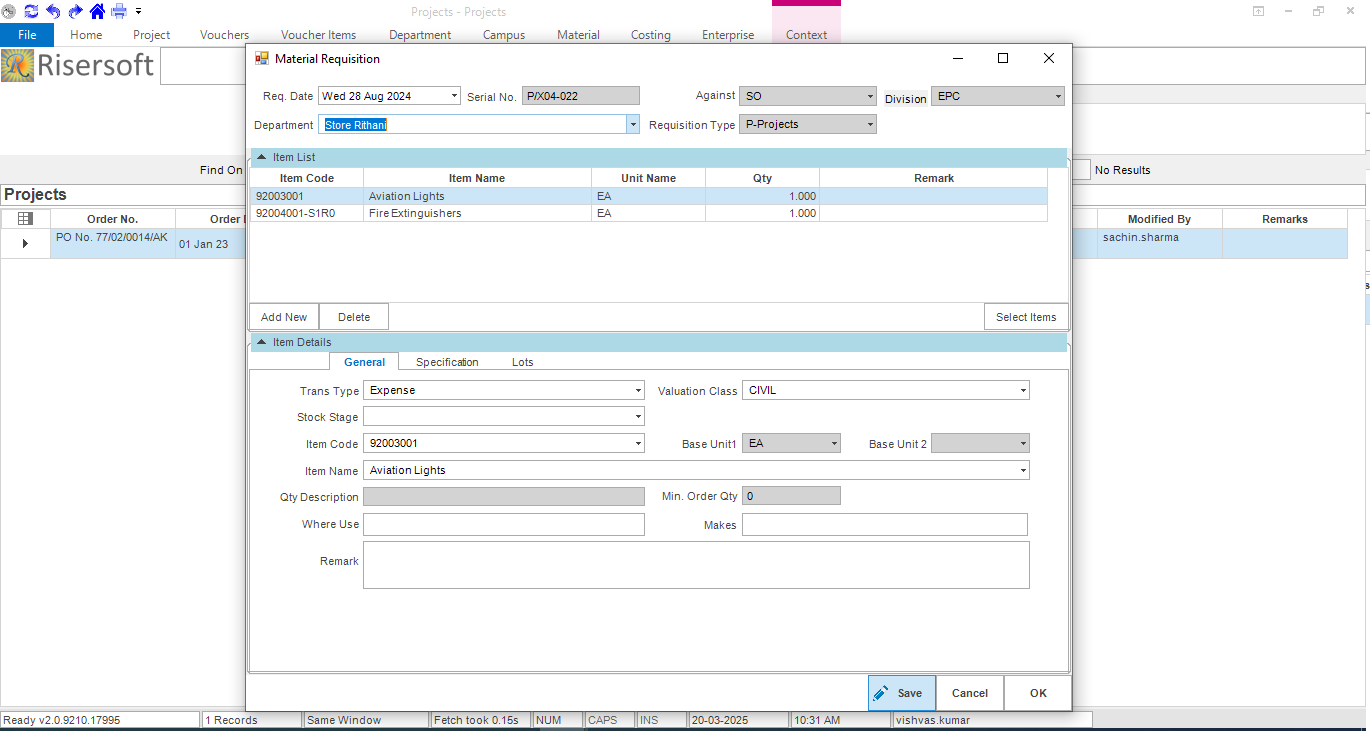Open the Material ribbon tab
The height and width of the screenshot is (731, 1370).
point(578,34)
